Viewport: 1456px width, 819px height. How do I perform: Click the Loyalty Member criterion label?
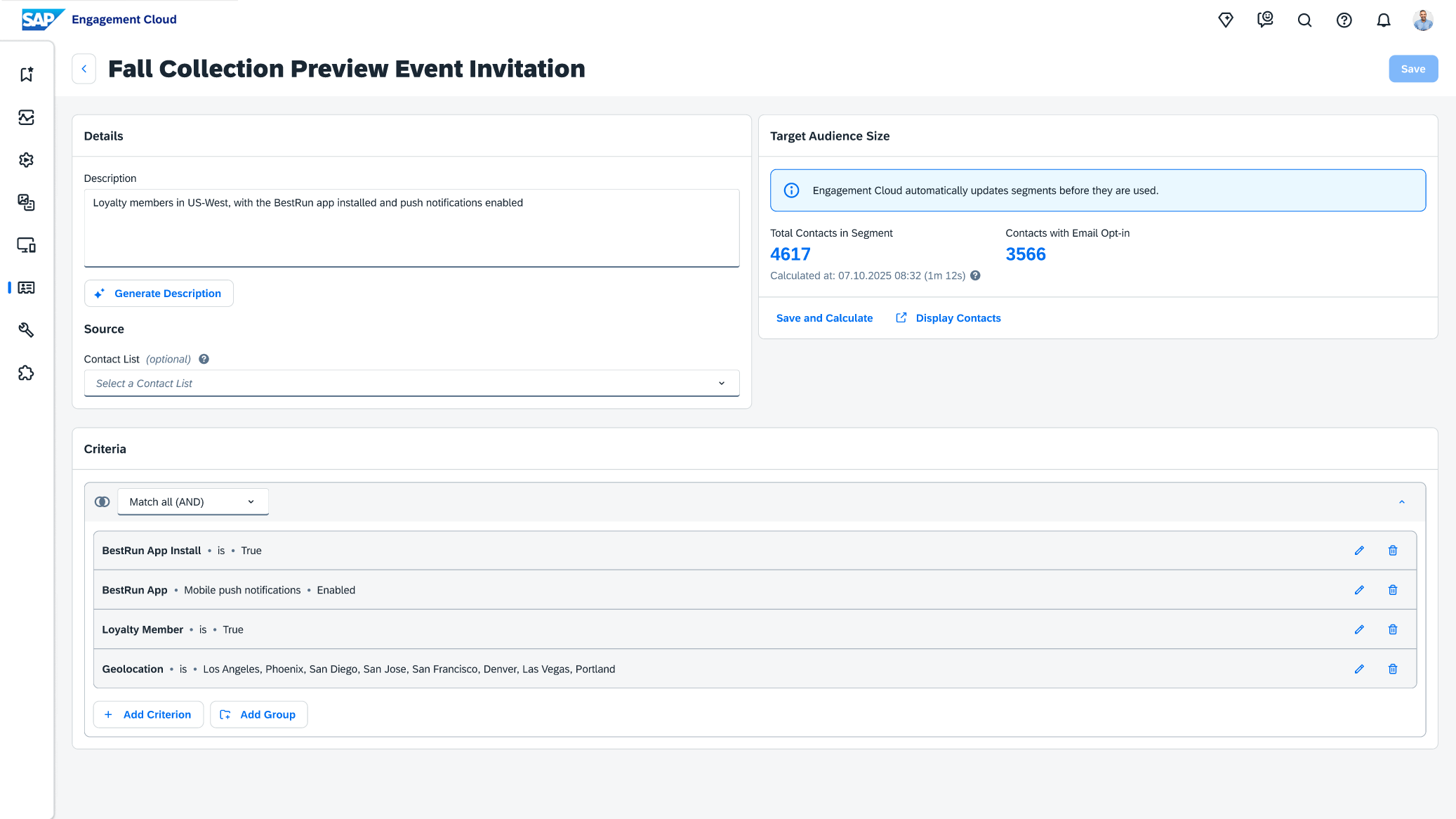coord(143,629)
